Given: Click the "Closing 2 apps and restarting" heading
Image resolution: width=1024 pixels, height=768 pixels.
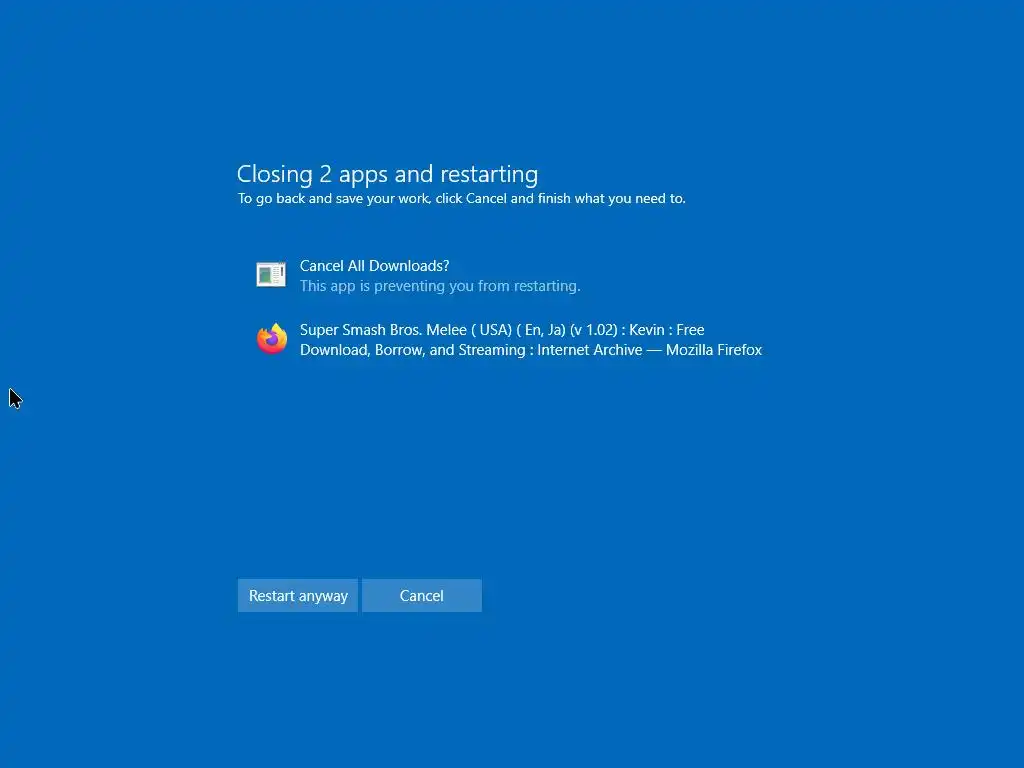Looking at the screenshot, I should click(x=387, y=174).
